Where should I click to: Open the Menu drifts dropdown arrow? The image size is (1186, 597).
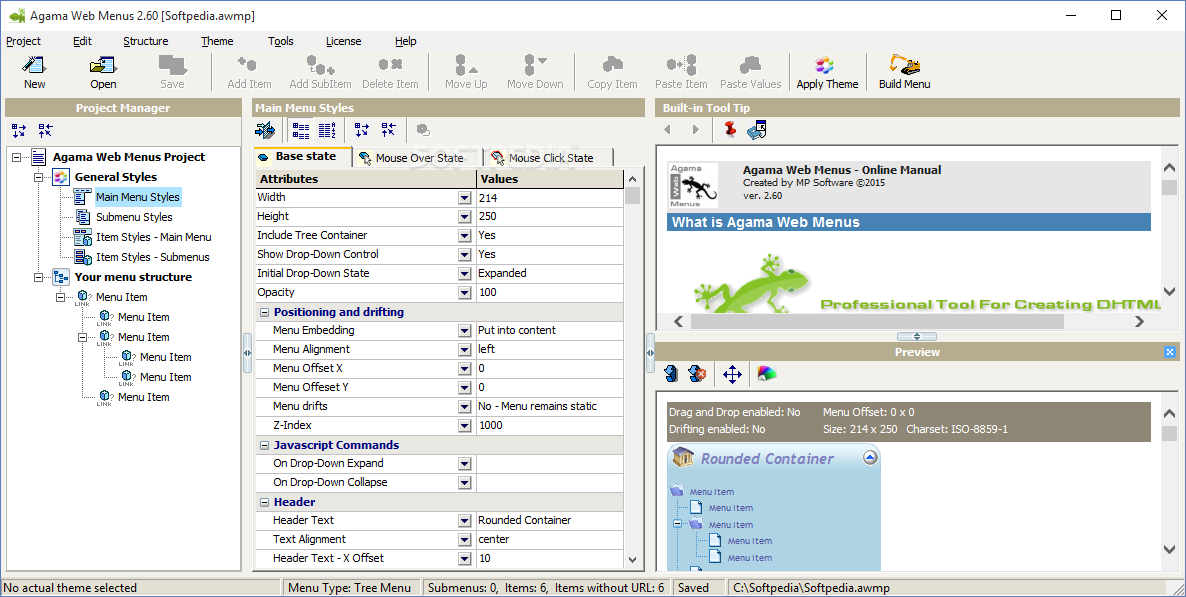[x=464, y=406]
